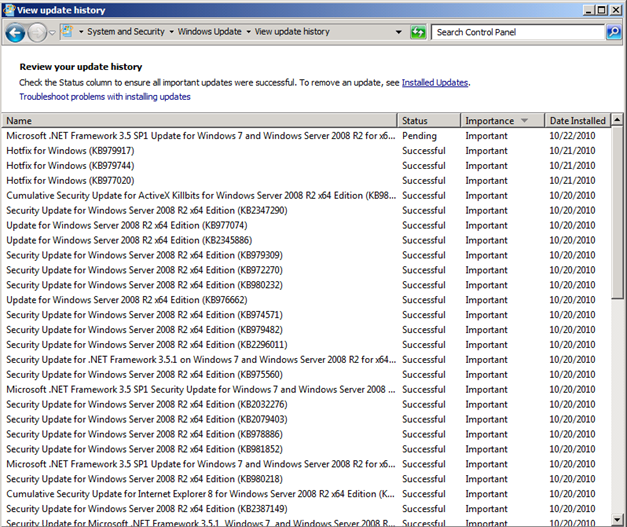
Task: Expand the dropdown arrow after System and Security
Action: pos(172,32)
